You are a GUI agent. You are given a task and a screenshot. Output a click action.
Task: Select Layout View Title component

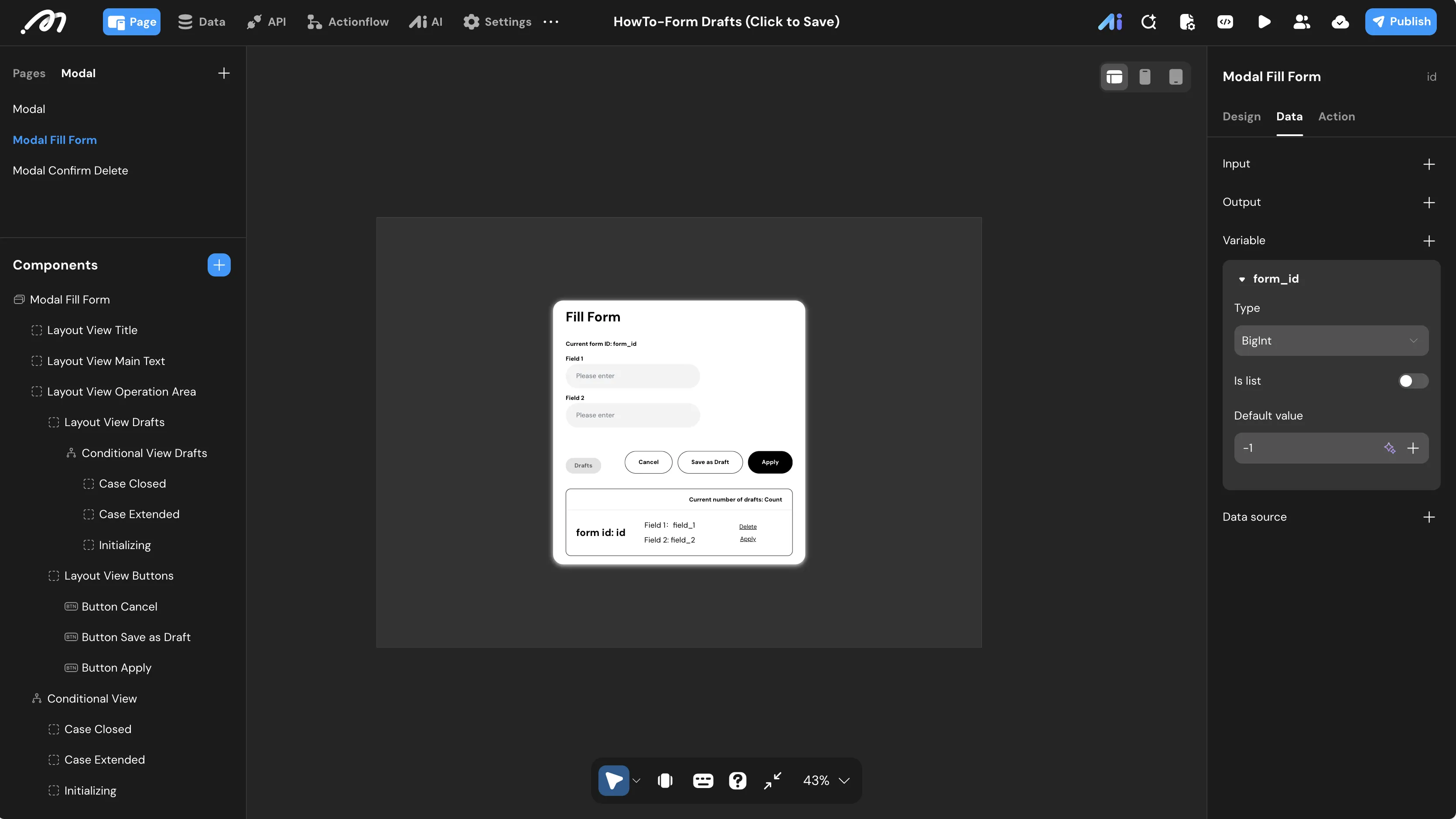coord(92,330)
